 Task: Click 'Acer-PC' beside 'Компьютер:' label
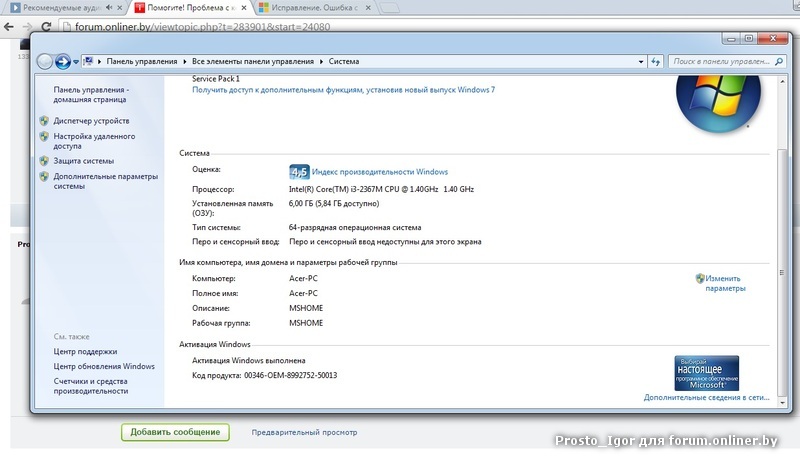303,279
